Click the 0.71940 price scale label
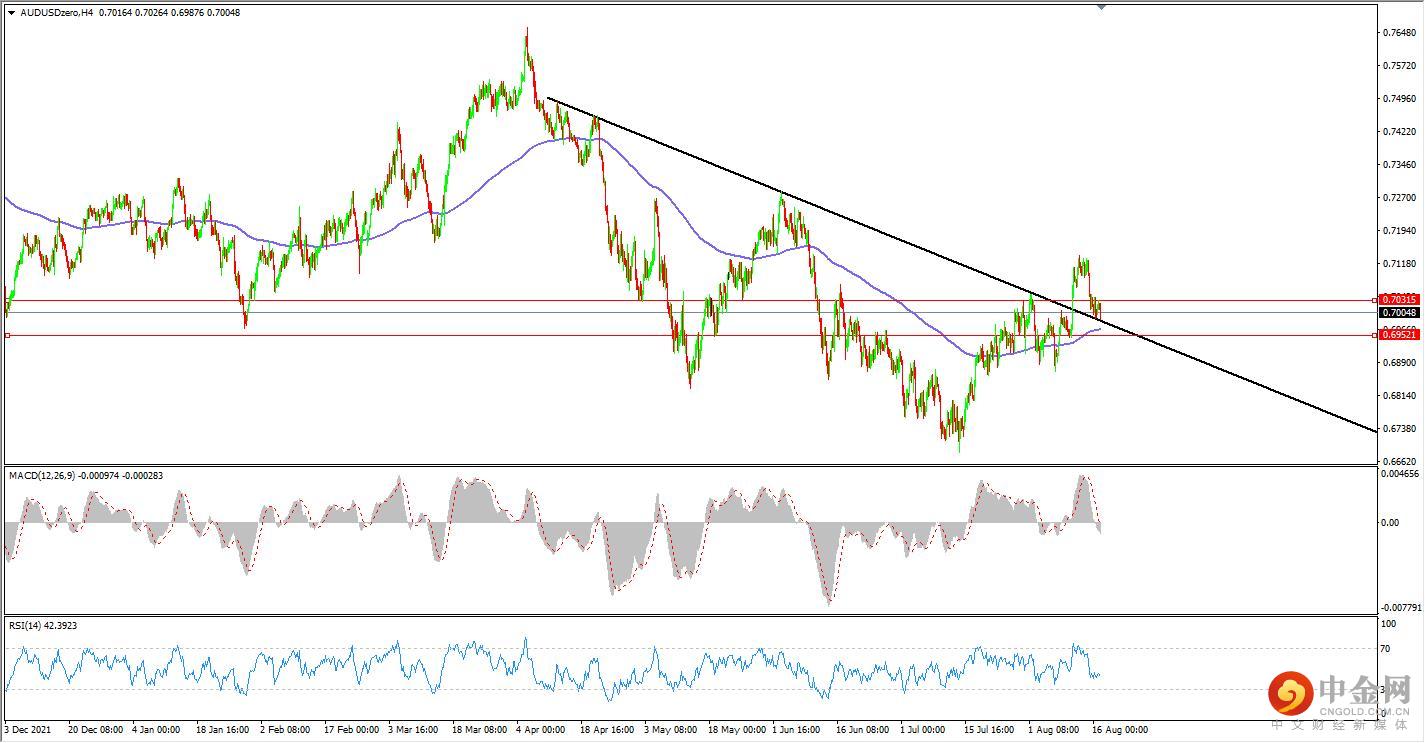Viewport: 1425px width, 743px height. 1399,230
